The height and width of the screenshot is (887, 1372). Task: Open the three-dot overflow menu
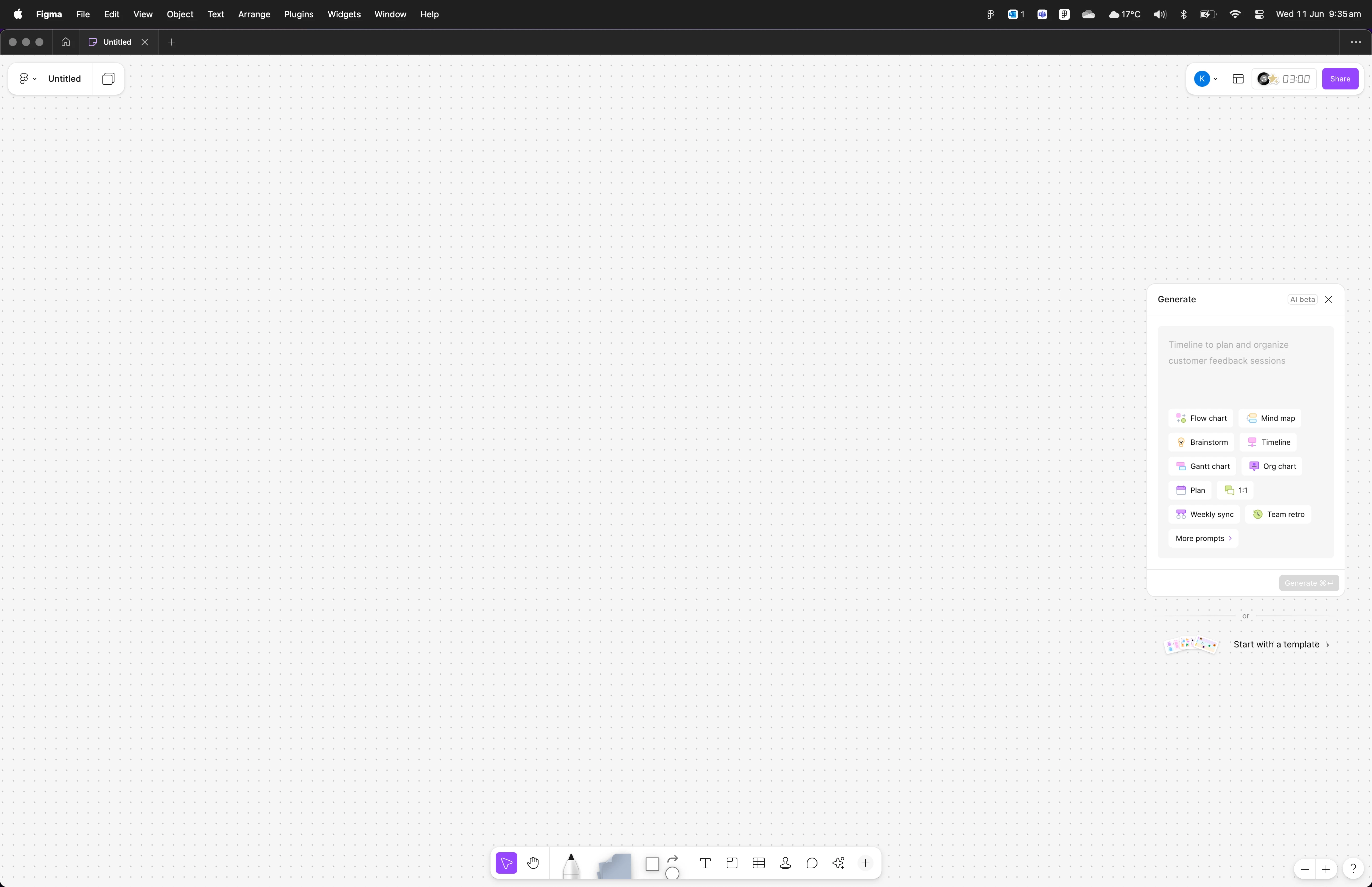1356,42
